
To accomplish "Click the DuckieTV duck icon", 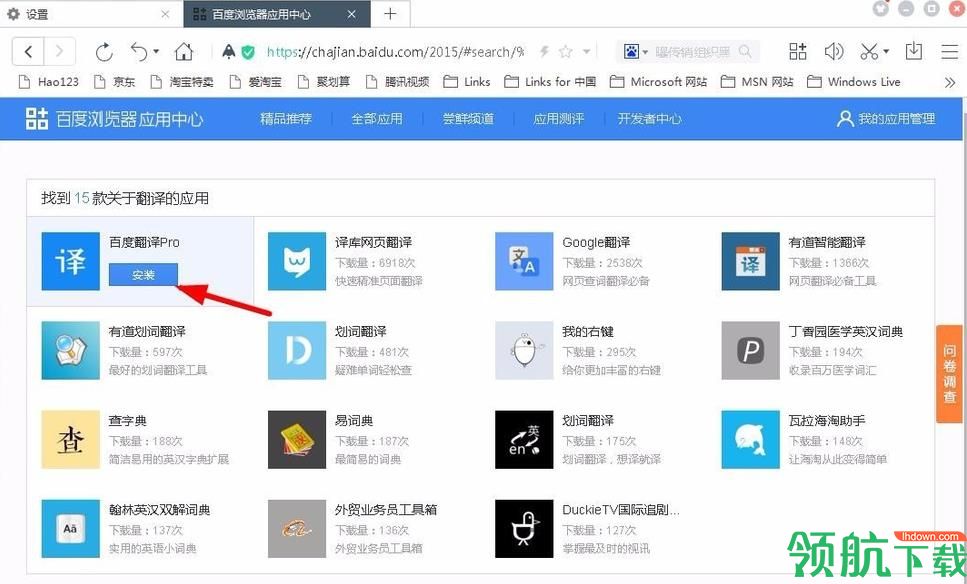I will tap(524, 528).
